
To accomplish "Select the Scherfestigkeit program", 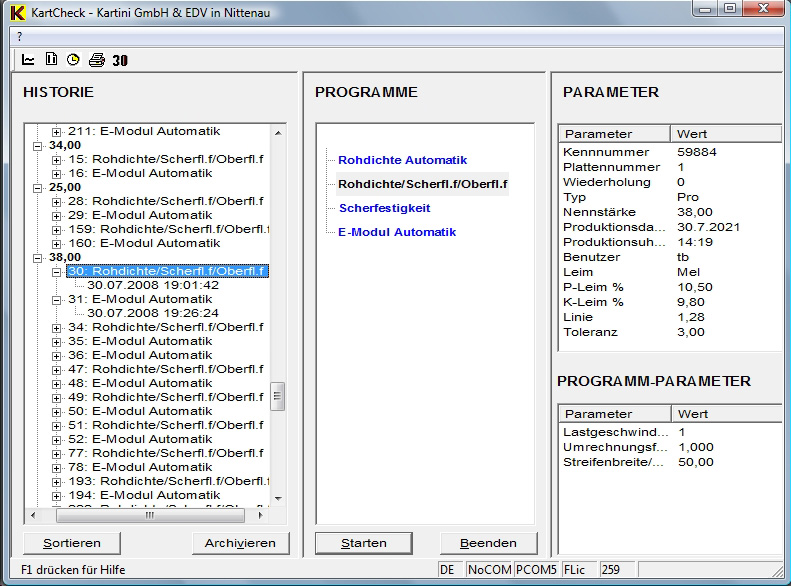I will pos(384,208).
